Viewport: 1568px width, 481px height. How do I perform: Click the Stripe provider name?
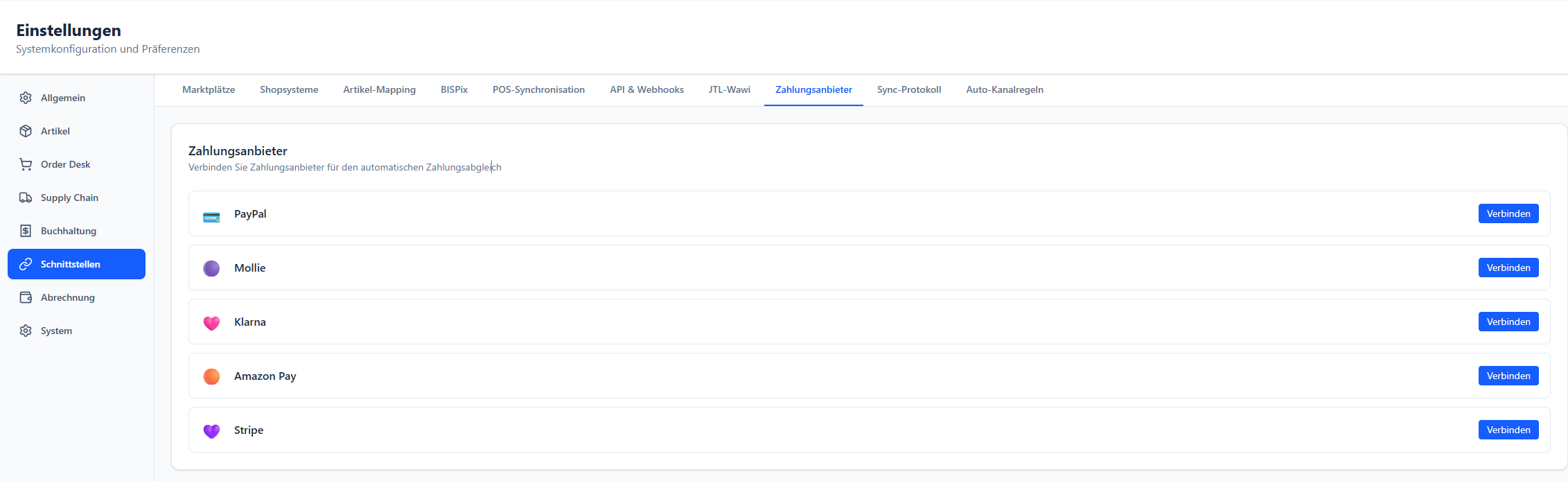click(249, 430)
